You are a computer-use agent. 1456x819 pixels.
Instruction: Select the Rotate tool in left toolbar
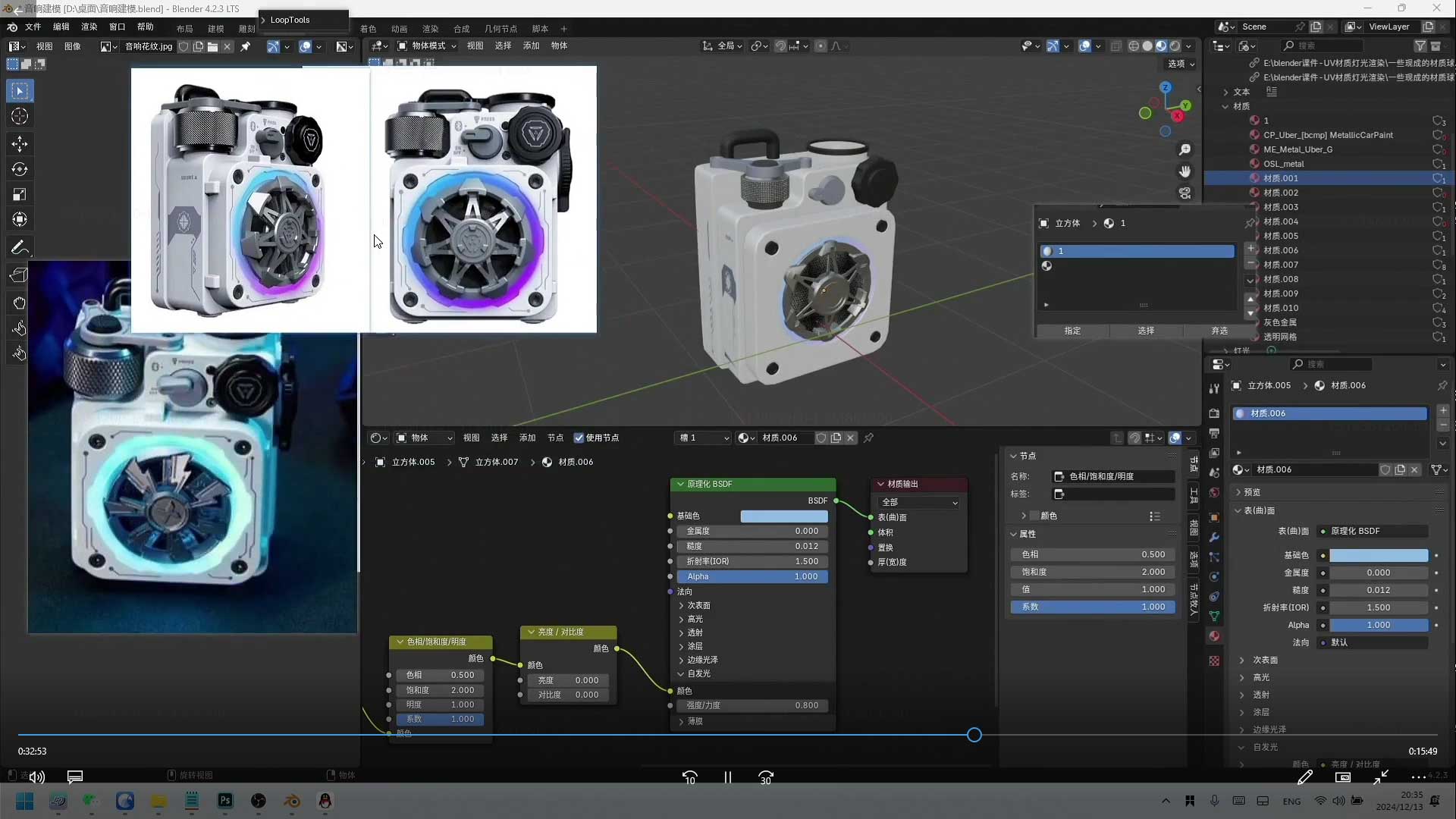pos(20,169)
